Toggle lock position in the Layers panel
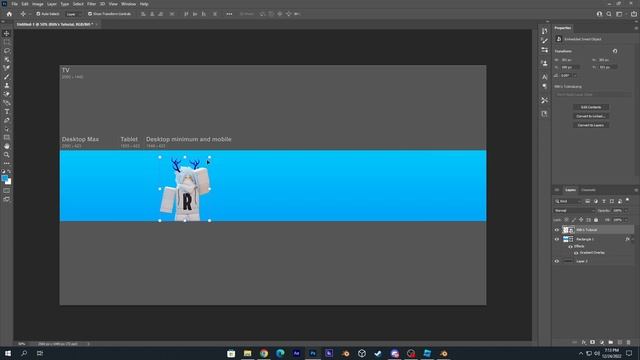Screen dimensions: 640x360 pyautogui.click(x=581, y=220)
